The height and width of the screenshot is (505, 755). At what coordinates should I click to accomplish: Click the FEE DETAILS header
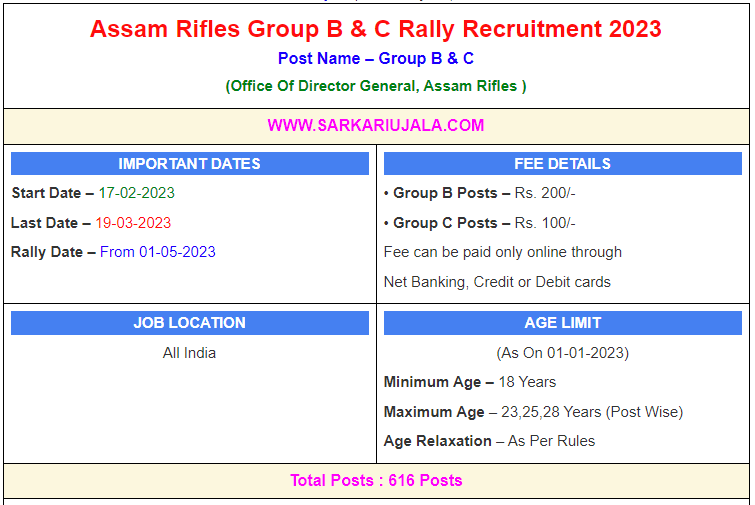coord(562,164)
